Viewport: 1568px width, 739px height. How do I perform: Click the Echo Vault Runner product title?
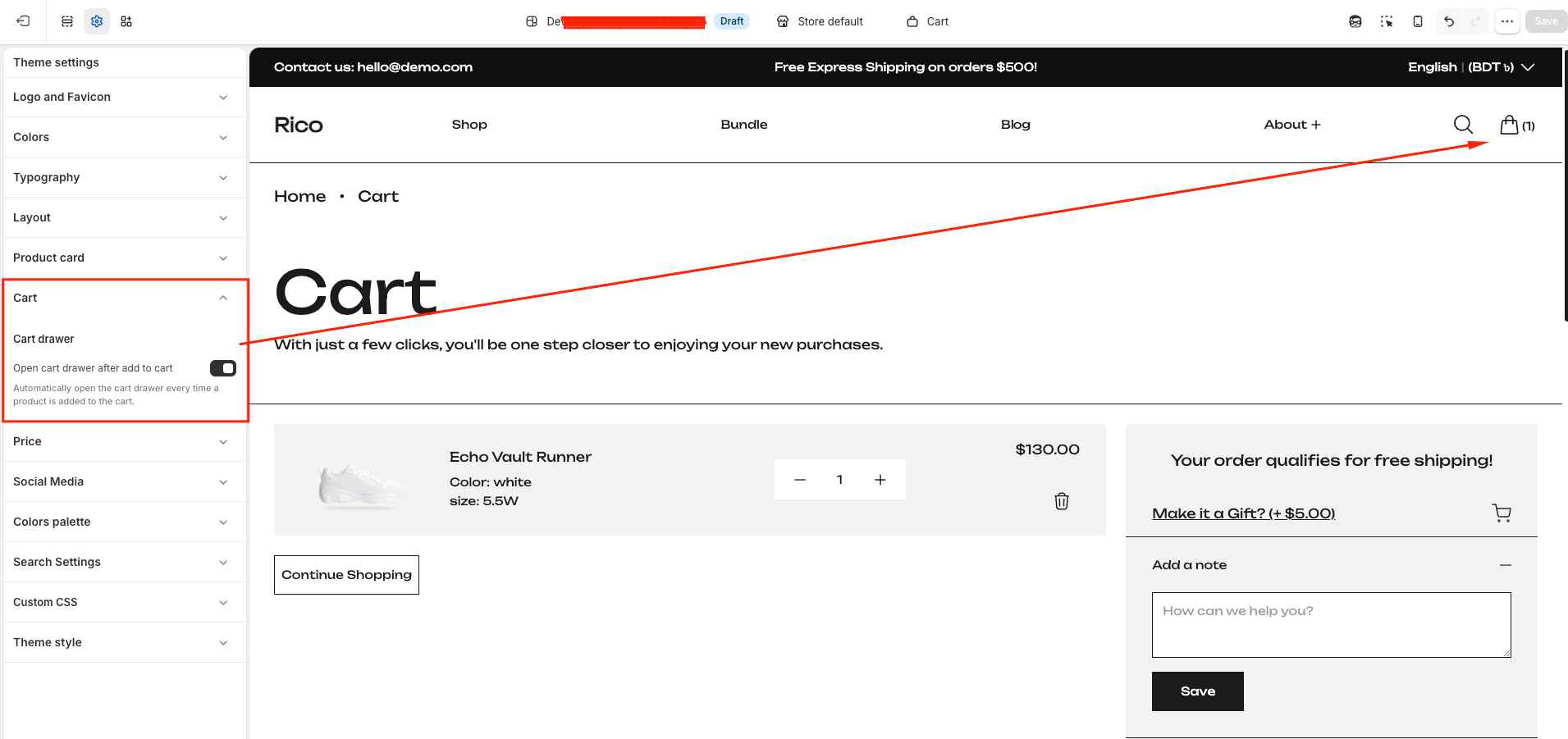click(x=520, y=457)
